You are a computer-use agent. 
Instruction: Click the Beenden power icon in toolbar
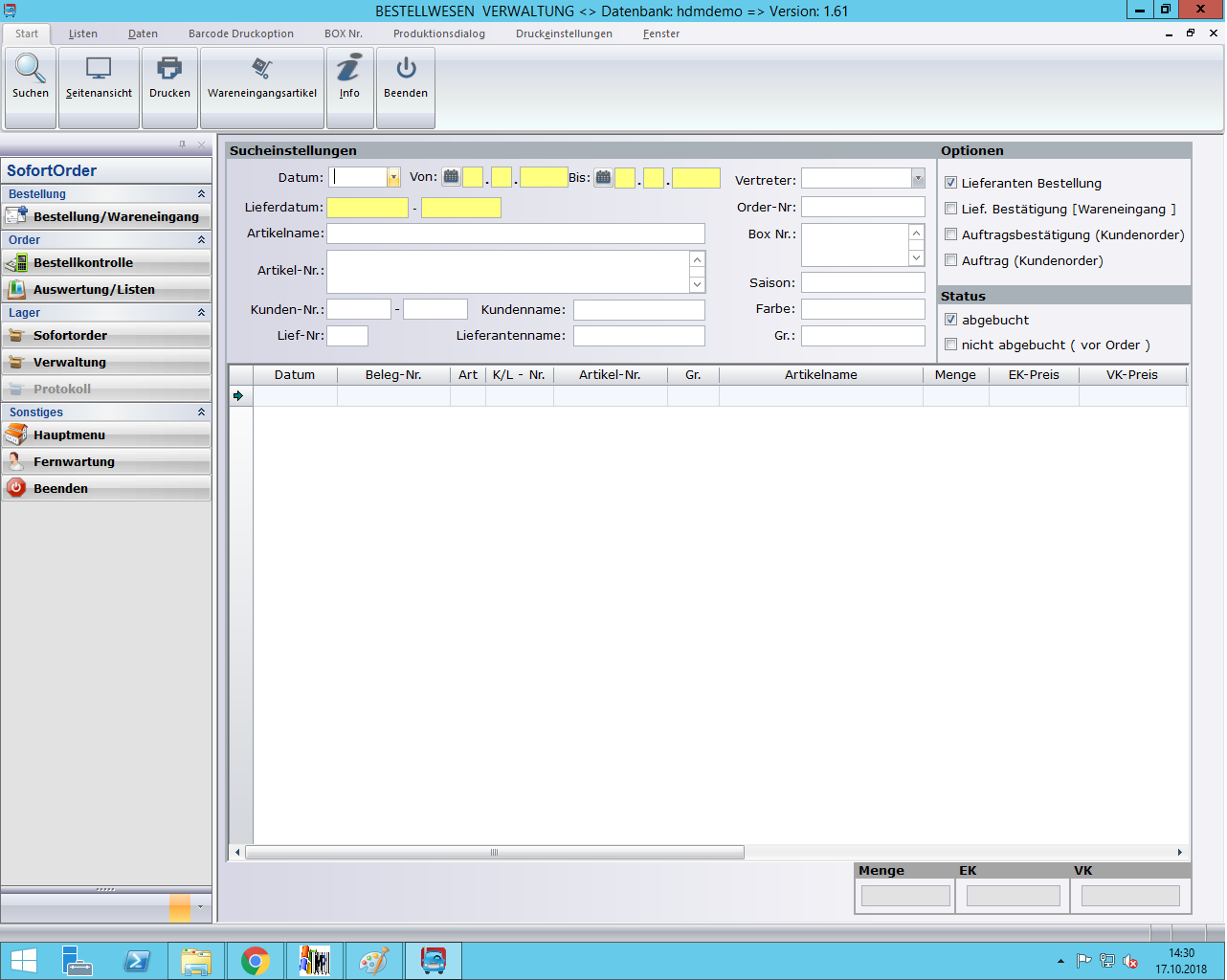(x=406, y=70)
